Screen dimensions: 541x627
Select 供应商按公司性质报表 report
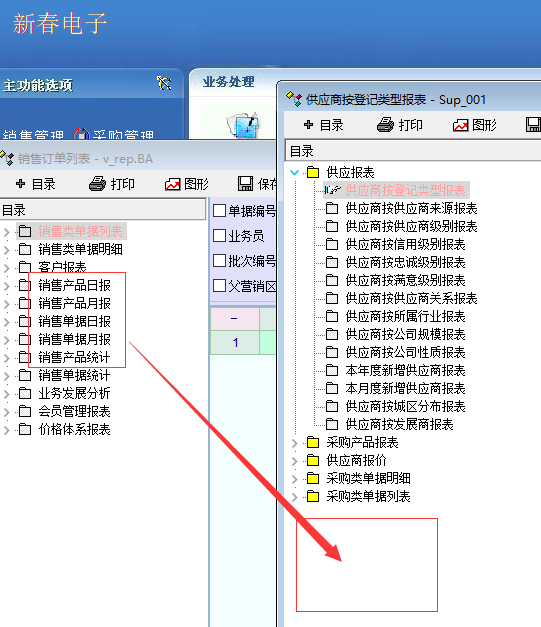click(405, 352)
